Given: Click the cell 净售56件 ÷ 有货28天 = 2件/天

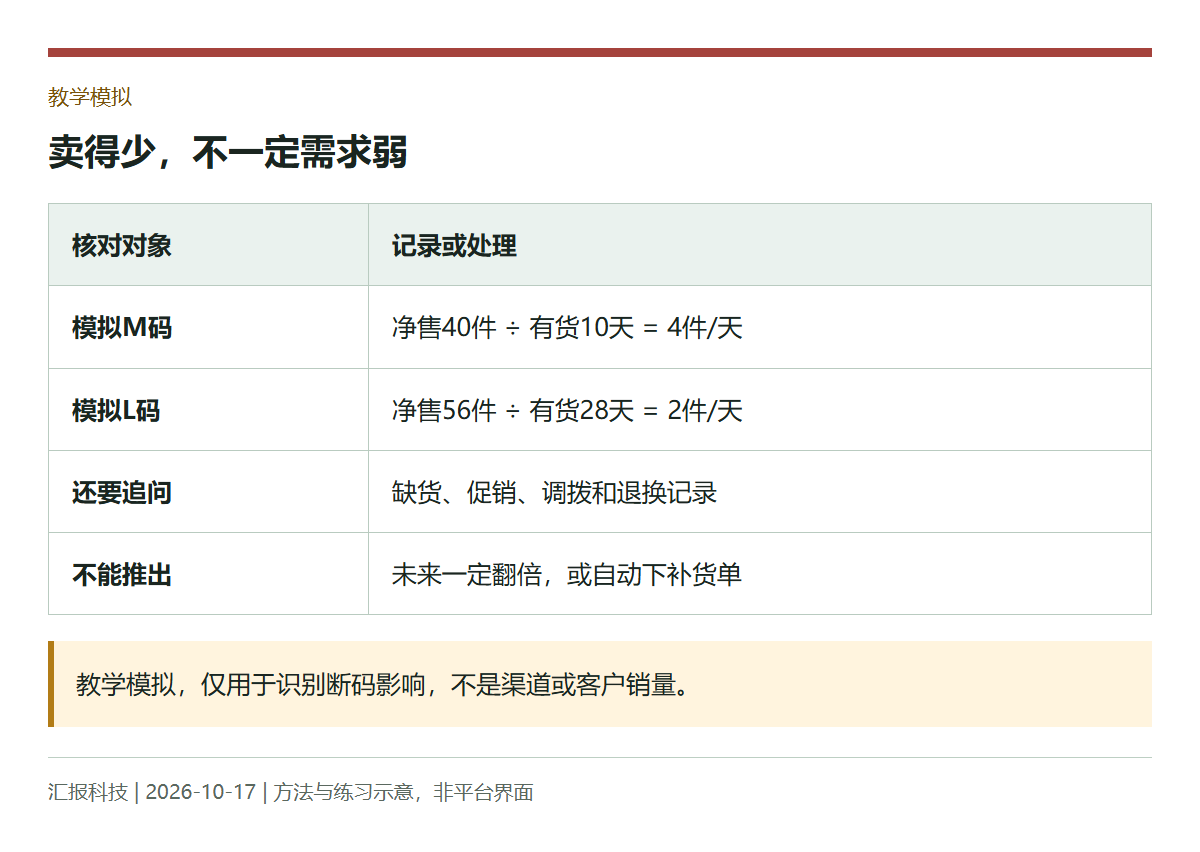Looking at the screenshot, I should 760,410.
